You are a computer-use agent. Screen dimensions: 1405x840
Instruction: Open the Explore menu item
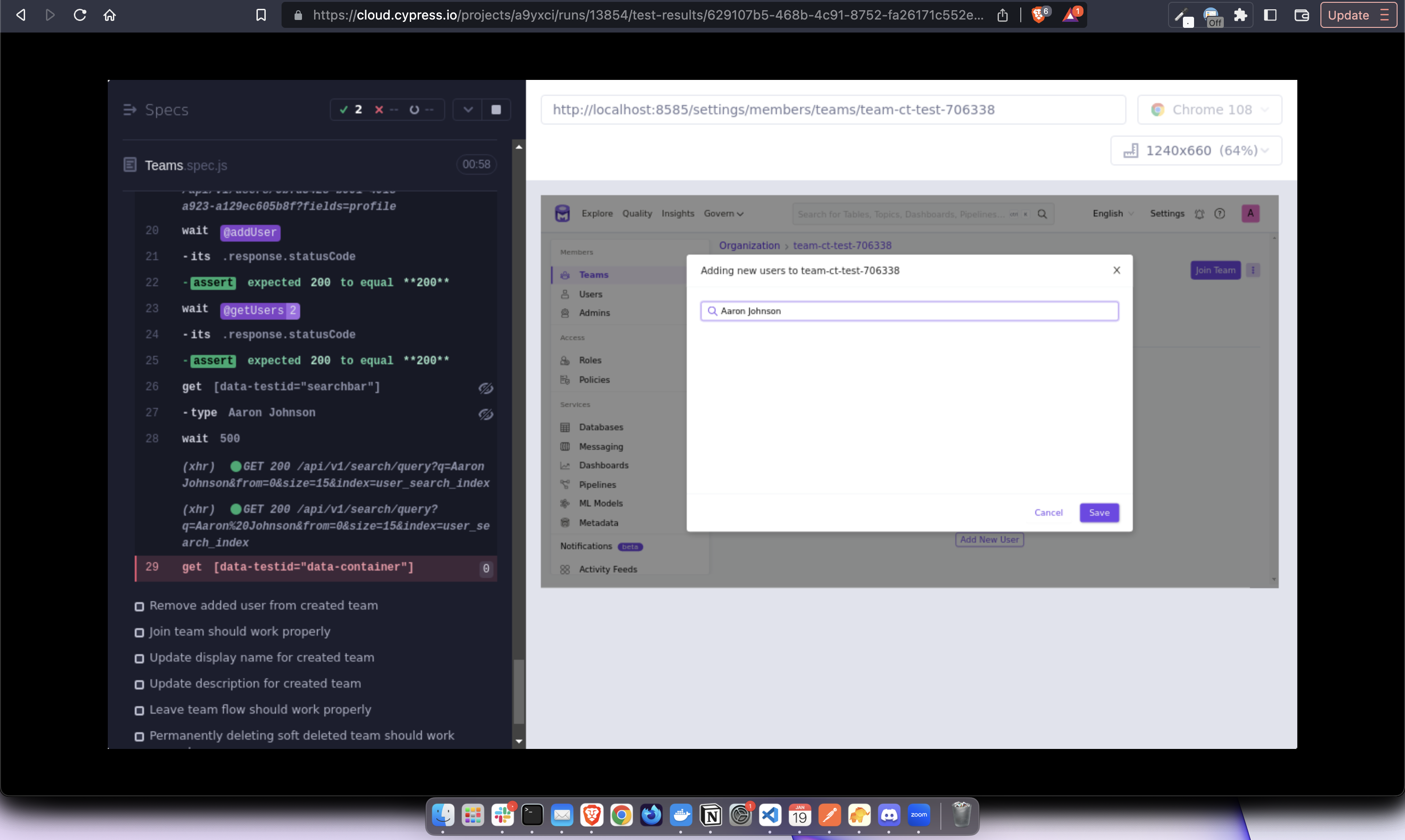tap(597, 213)
